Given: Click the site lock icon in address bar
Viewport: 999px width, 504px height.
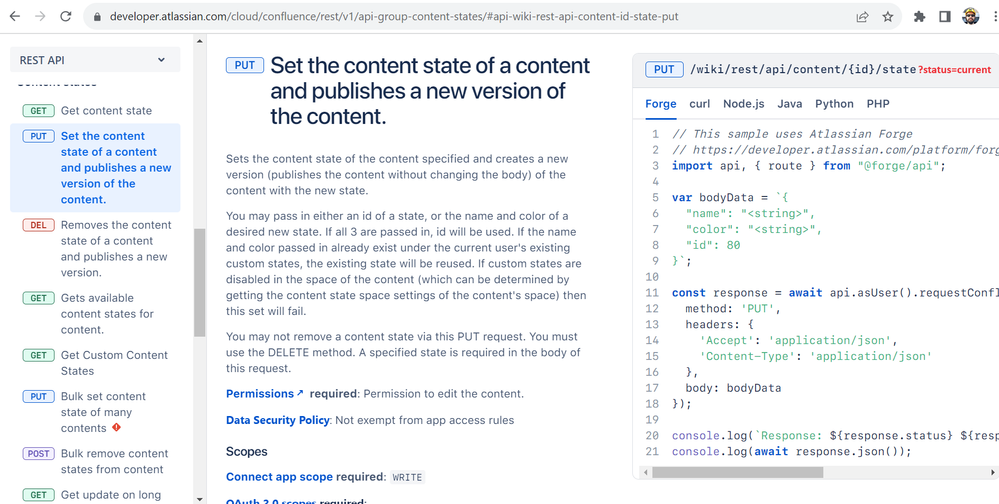Looking at the screenshot, I should pos(97,17).
